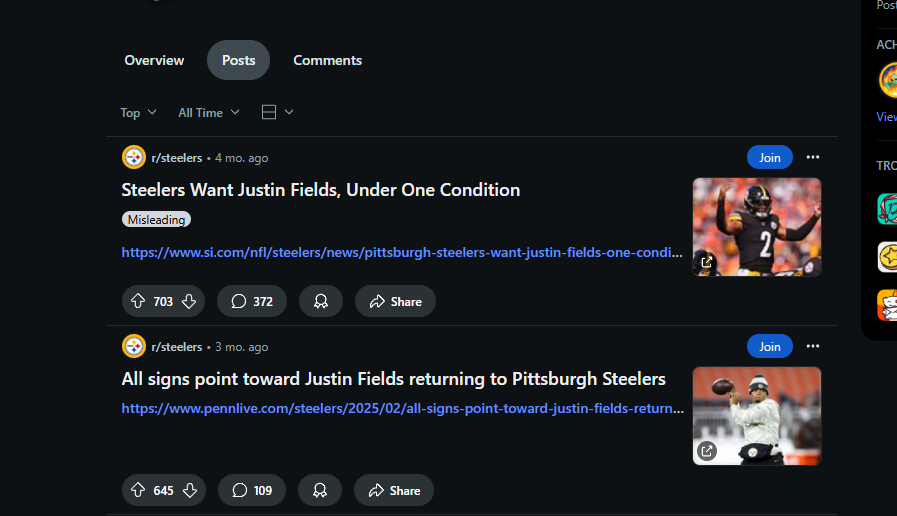Upvote the post with 645 votes
Viewport: 897px width, 516px height.
(138, 490)
